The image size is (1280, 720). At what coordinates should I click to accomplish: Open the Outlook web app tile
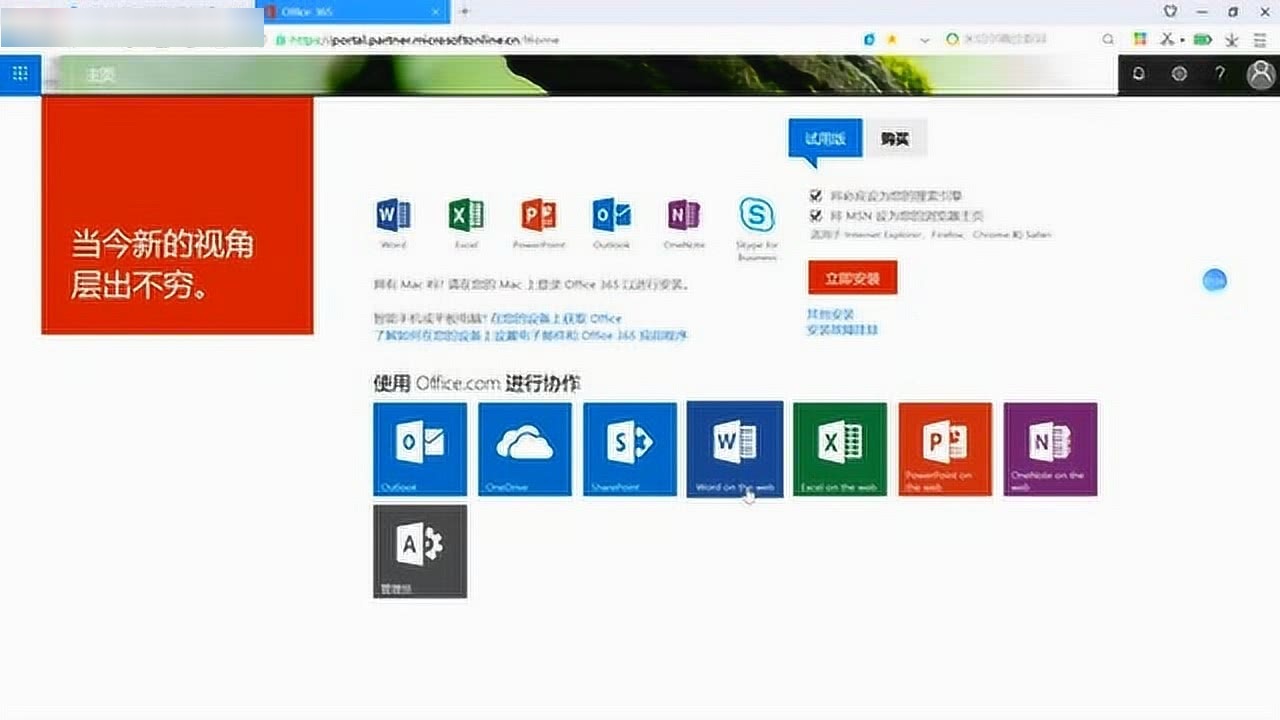(x=420, y=448)
